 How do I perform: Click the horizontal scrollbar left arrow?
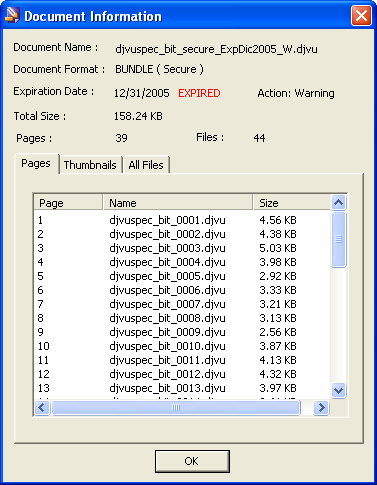42,408
